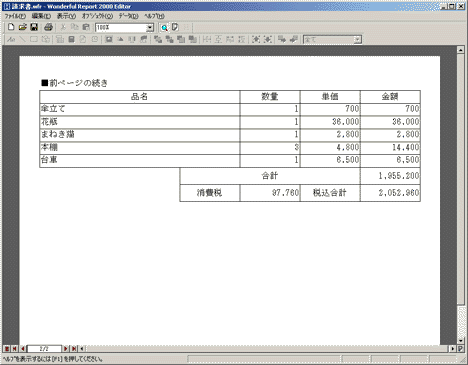Image resolution: width=468 pixels, height=365 pixels.
Task: Click the New document icon
Action: click(x=11, y=27)
